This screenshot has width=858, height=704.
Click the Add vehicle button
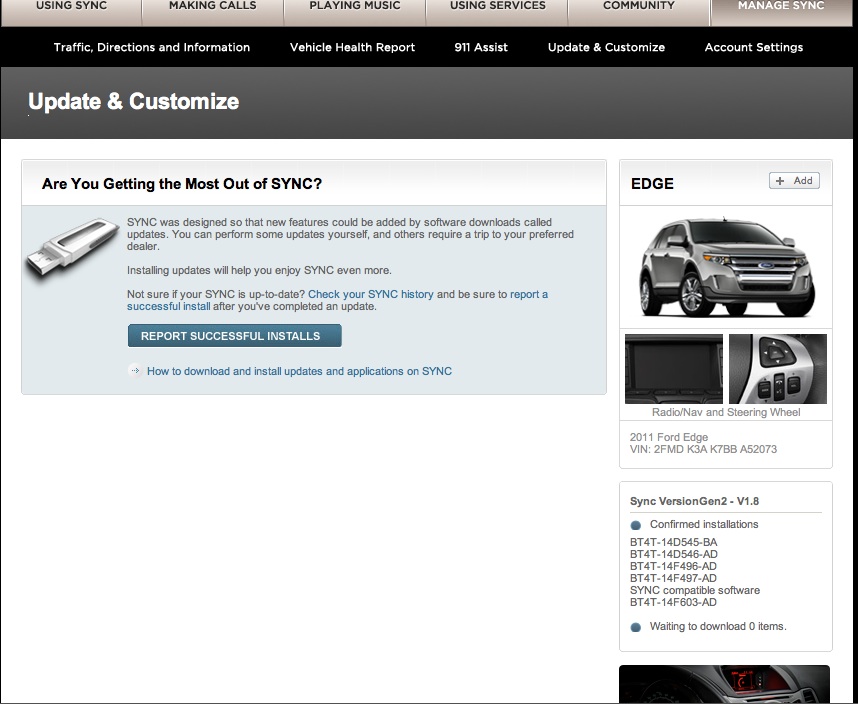[x=794, y=181]
